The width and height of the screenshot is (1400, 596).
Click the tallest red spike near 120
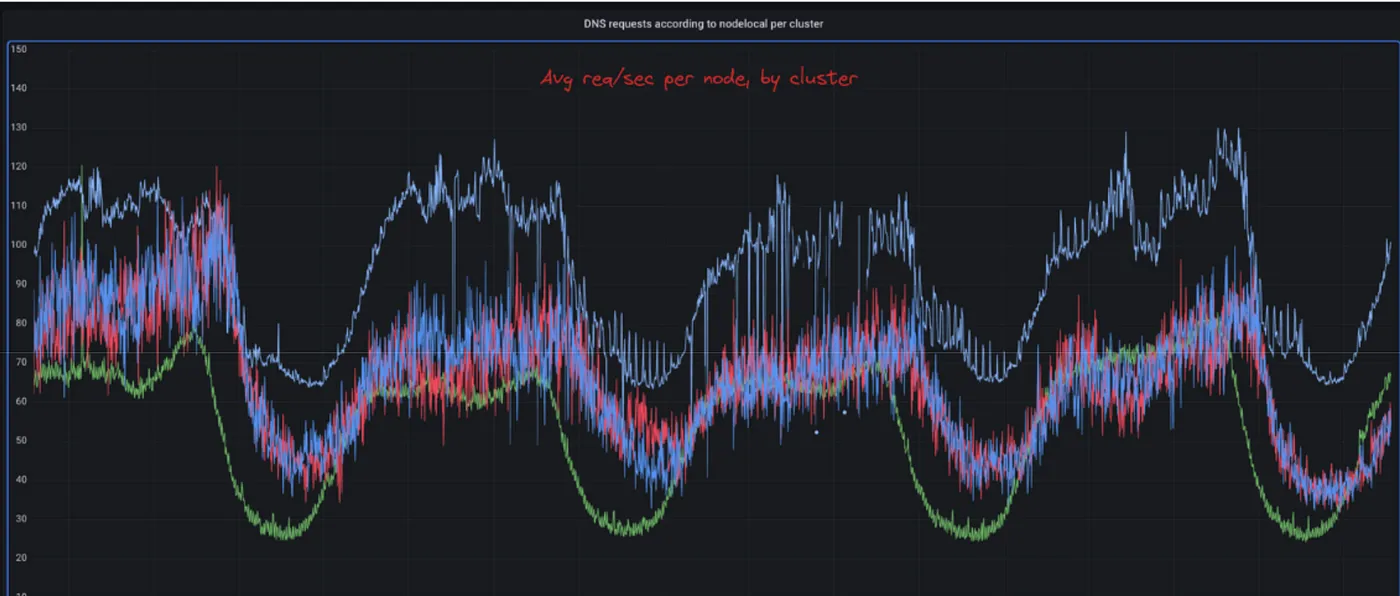pyautogui.click(x=217, y=170)
